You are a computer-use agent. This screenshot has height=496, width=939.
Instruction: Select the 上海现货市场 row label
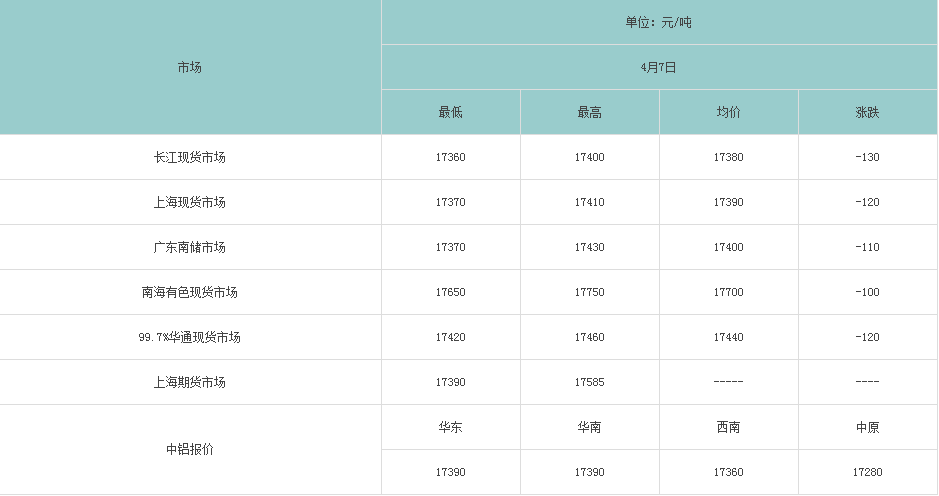click(x=190, y=202)
